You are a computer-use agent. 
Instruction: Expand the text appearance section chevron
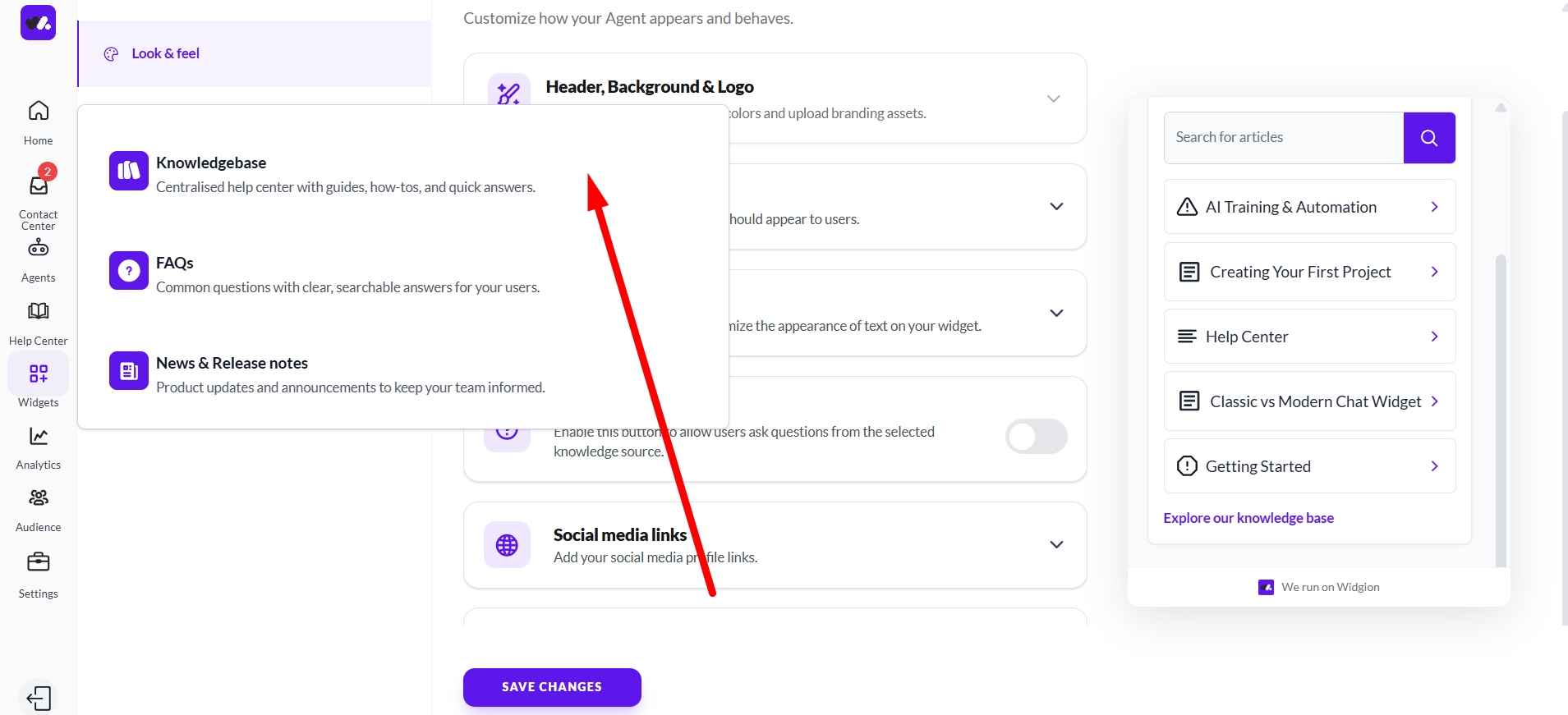point(1056,314)
